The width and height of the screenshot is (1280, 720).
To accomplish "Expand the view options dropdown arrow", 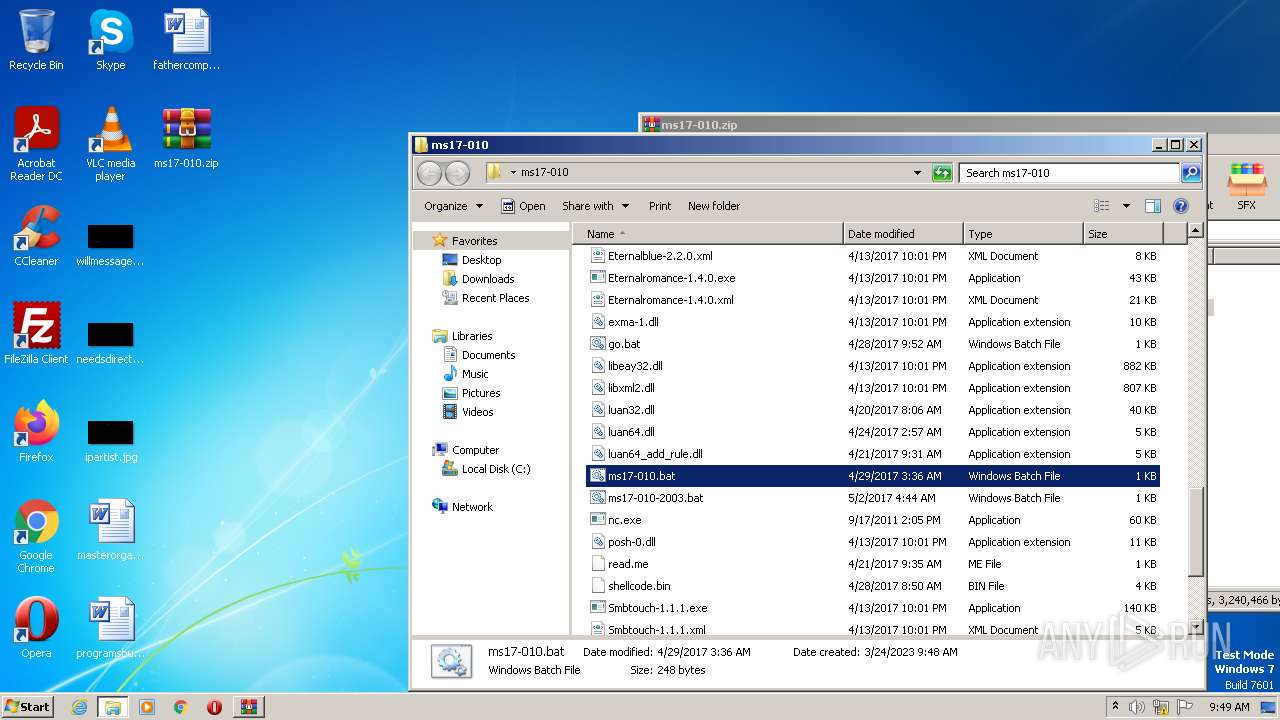I will [1126, 206].
